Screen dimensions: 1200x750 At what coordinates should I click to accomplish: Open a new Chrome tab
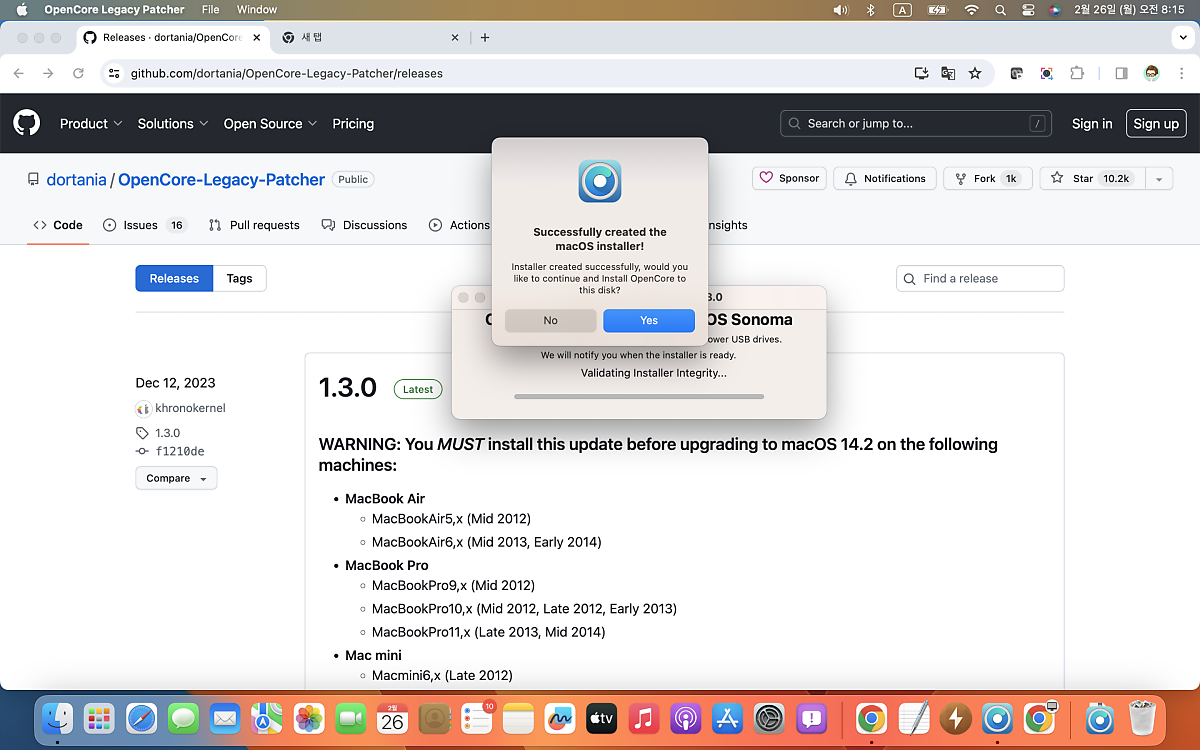click(485, 37)
